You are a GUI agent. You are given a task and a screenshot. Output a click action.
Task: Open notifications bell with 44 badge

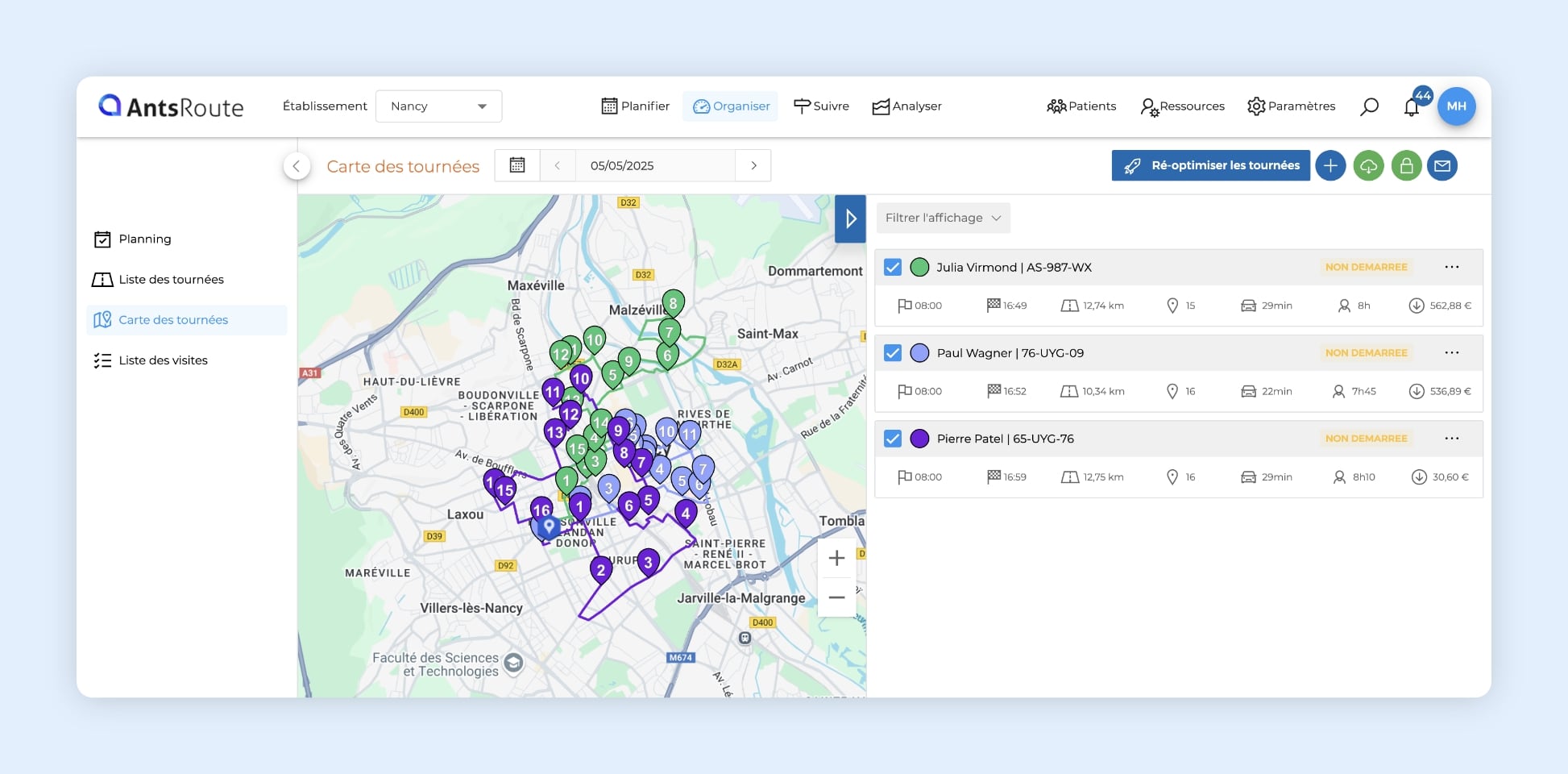pyautogui.click(x=1412, y=107)
